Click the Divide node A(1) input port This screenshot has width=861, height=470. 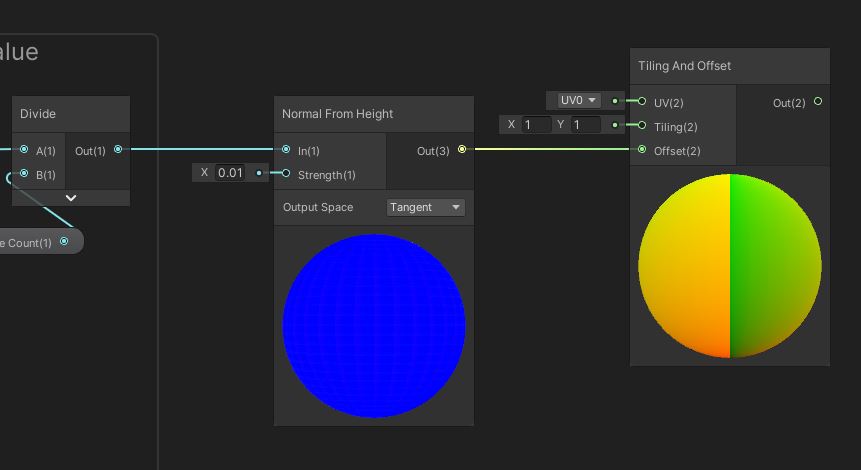pos(24,150)
